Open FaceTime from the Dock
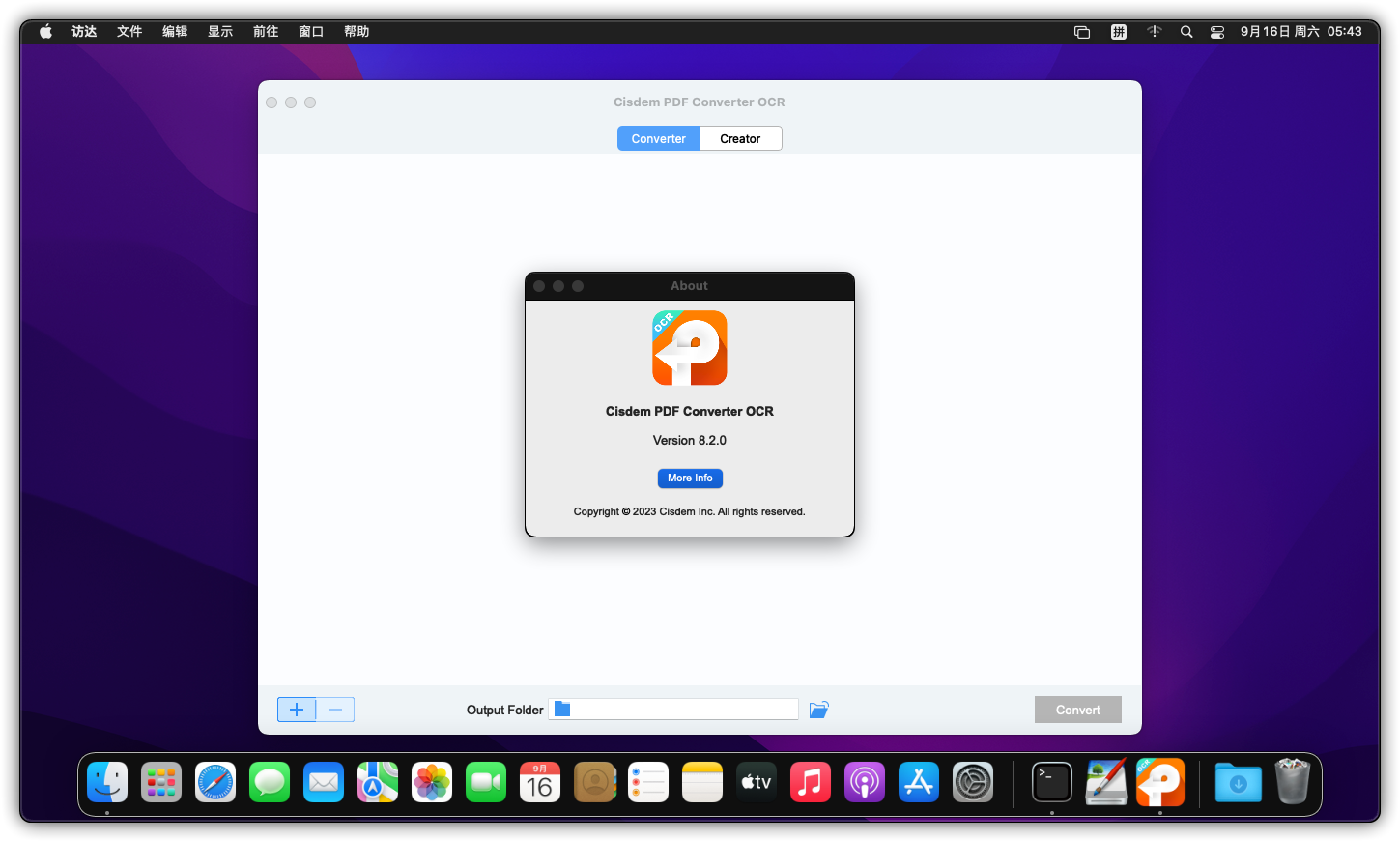The width and height of the screenshot is (1400, 842). click(x=486, y=782)
